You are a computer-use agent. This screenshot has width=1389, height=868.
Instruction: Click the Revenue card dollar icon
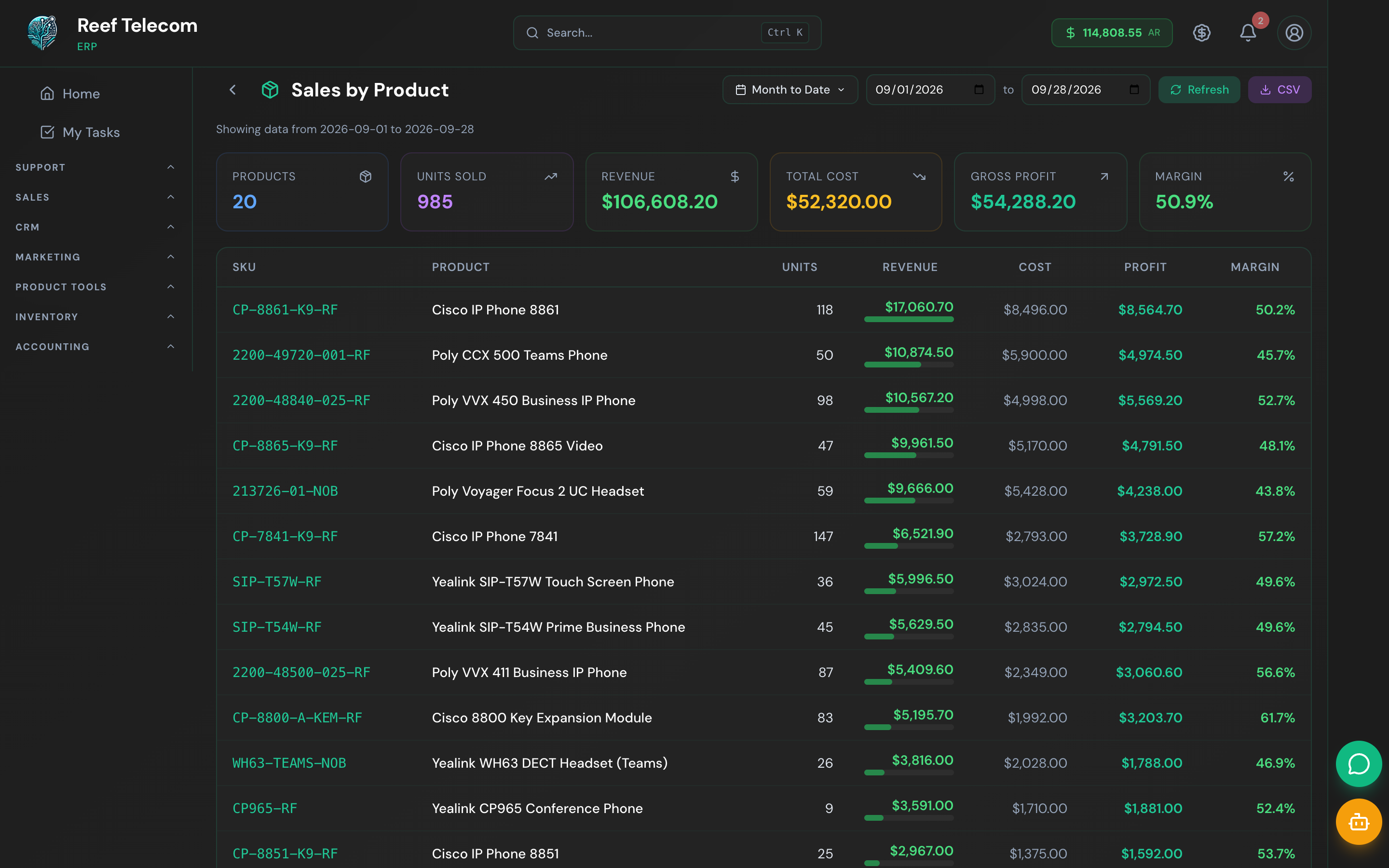pos(735,176)
